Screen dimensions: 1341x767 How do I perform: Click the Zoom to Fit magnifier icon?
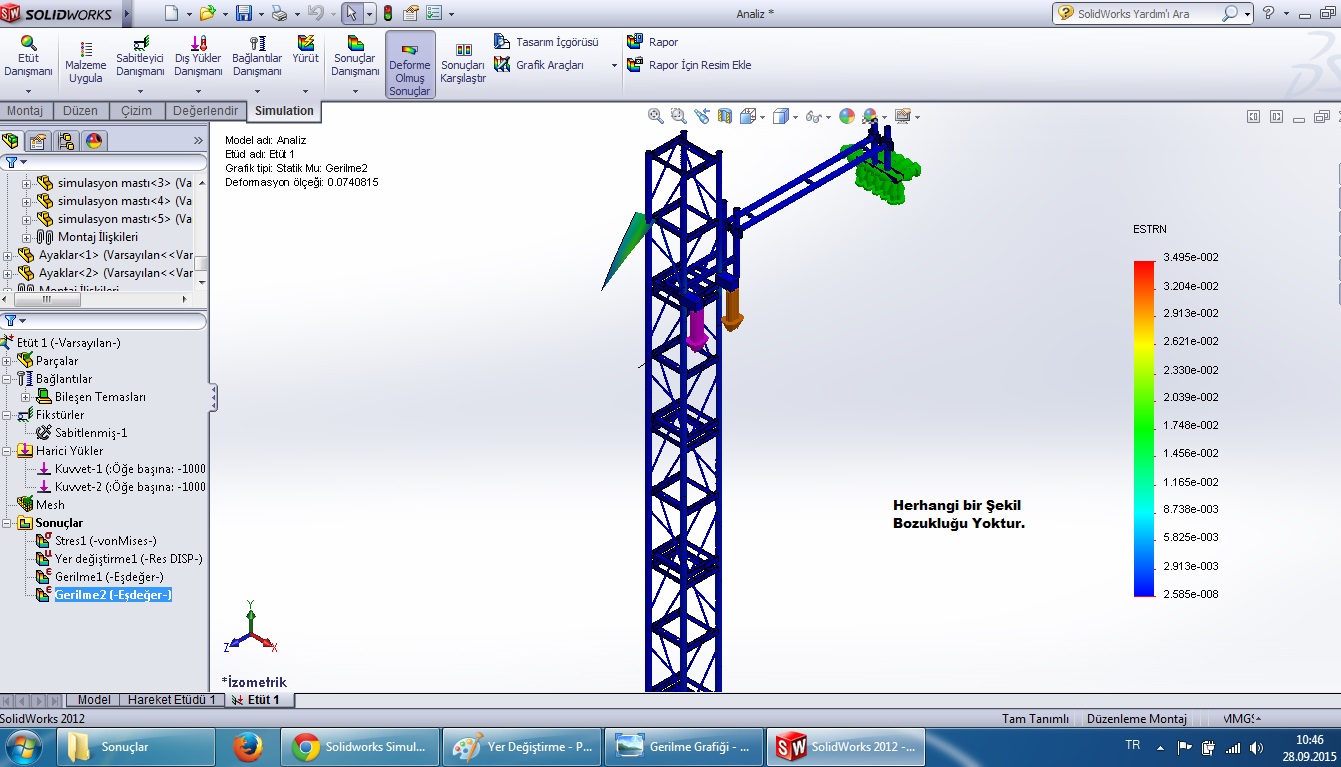click(656, 116)
